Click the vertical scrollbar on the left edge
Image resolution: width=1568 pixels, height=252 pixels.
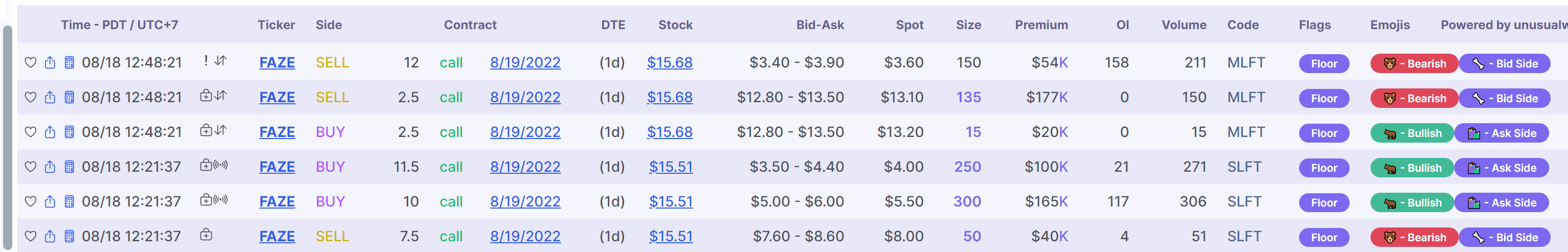(7, 138)
